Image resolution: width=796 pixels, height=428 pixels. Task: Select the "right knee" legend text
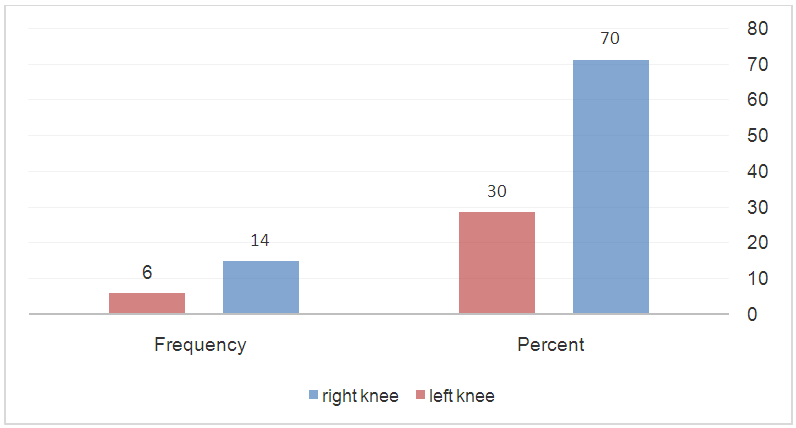coord(360,396)
